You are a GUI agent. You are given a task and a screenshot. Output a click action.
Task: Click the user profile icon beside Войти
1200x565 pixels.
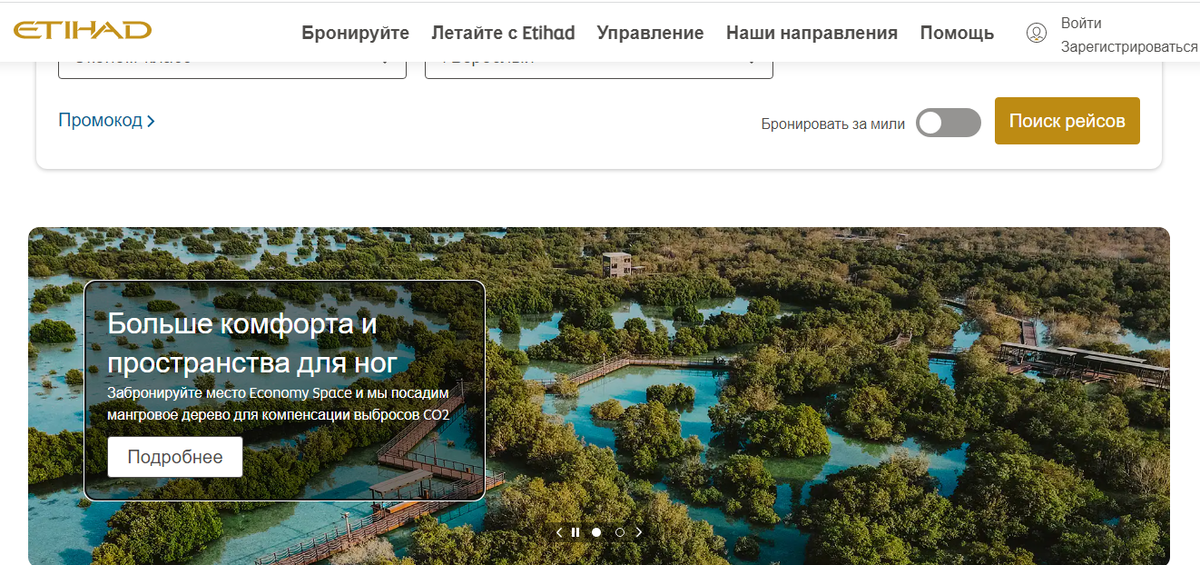tap(1036, 33)
